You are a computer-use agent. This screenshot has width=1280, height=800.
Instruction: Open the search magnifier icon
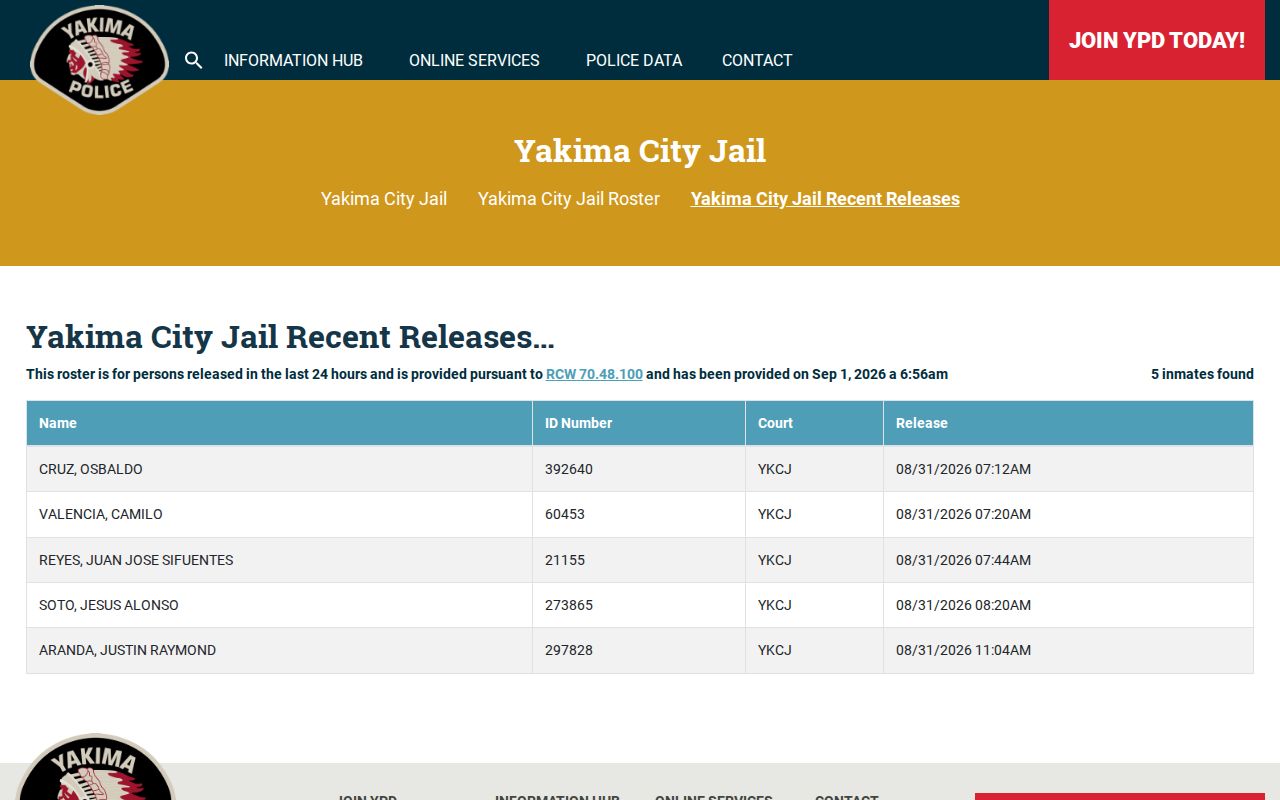pos(194,60)
